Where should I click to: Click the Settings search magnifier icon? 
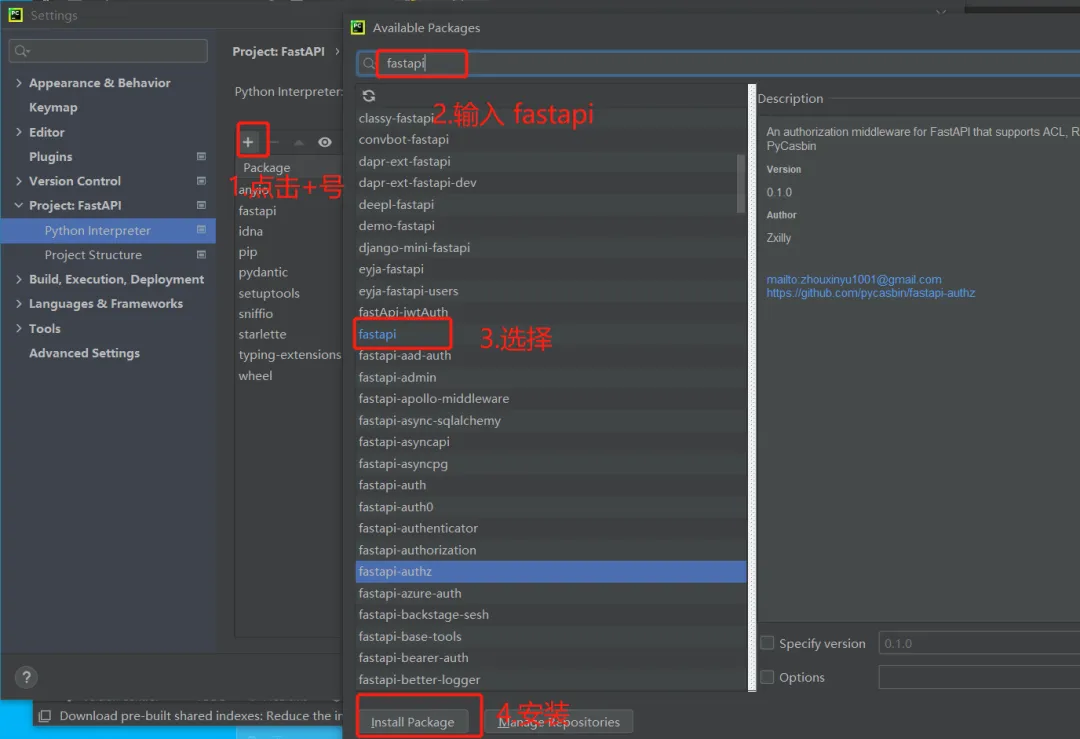[x=22, y=50]
